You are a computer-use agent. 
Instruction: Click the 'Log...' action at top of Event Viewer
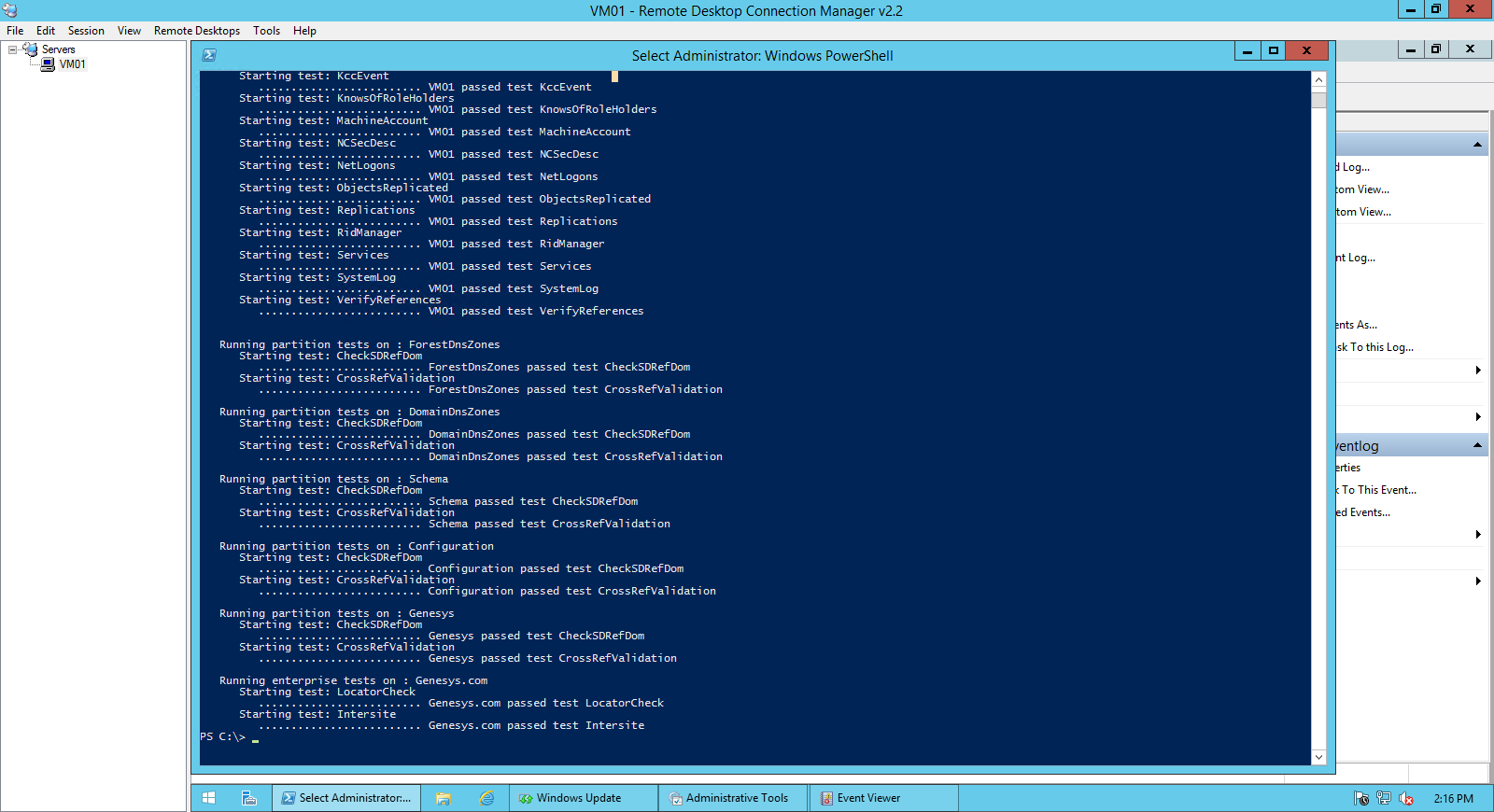pos(1353,167)
